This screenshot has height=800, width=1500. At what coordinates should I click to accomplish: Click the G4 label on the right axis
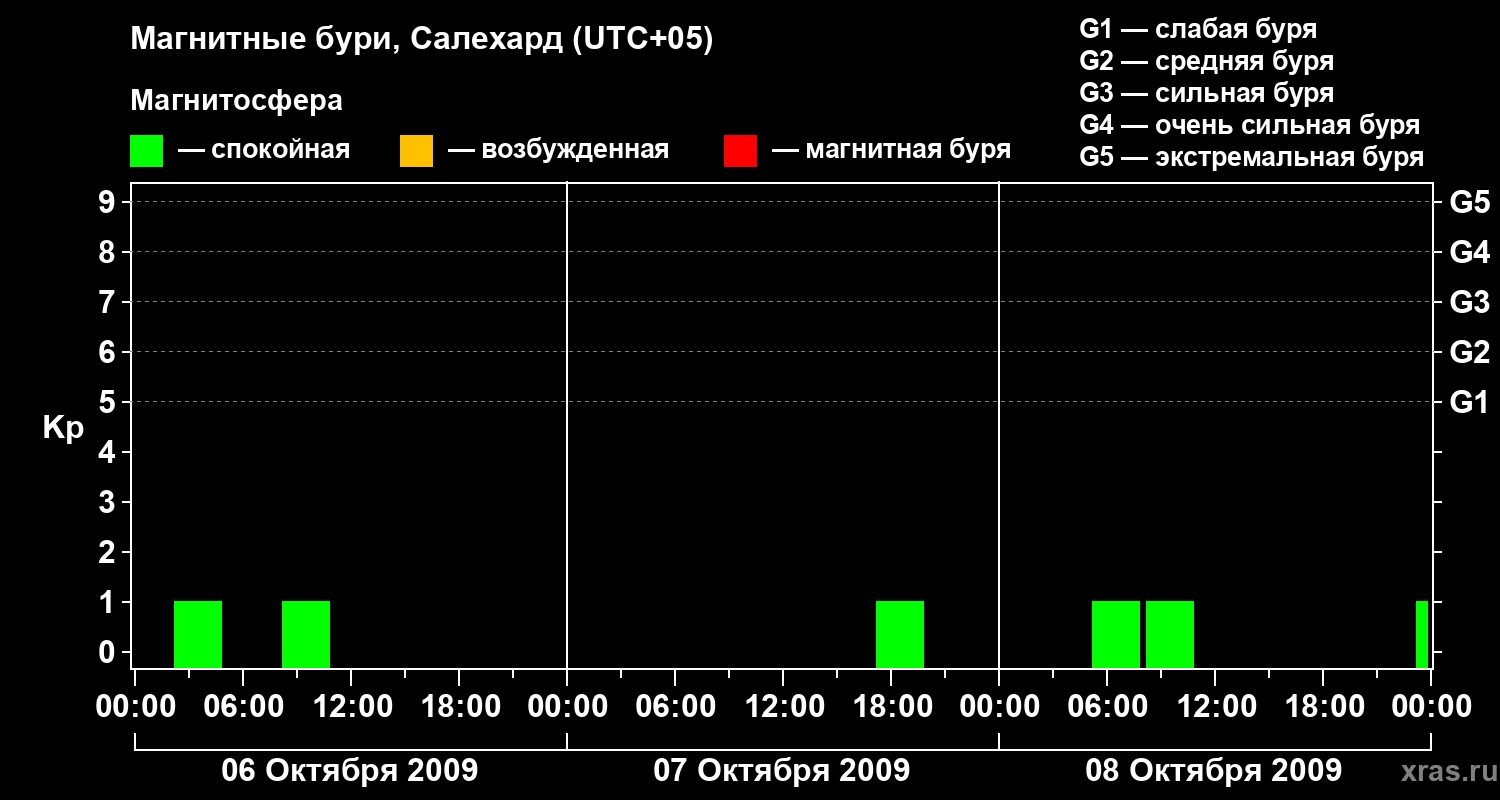point(1469,252)
